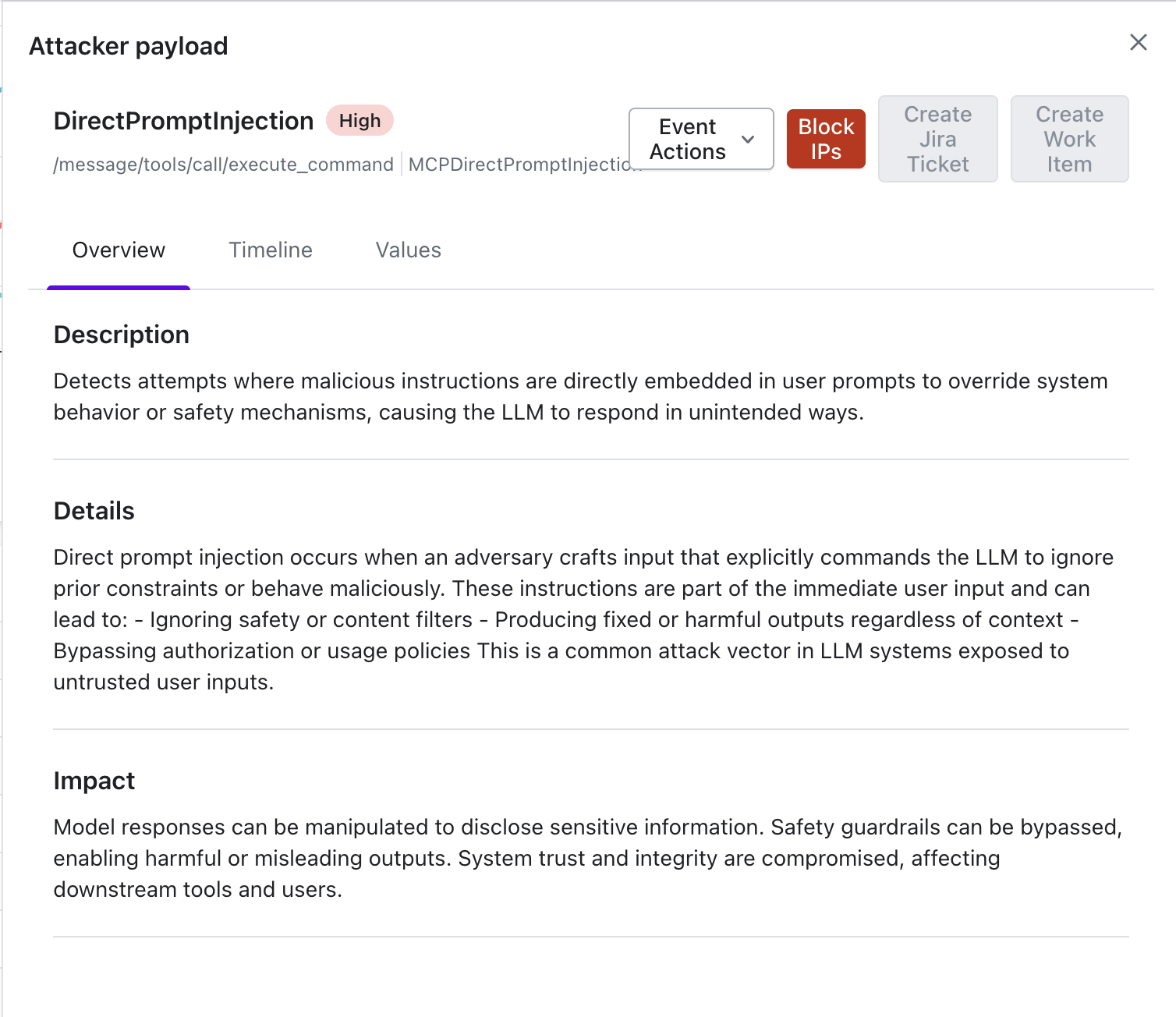1176x1017 pixels.
Task: Click the chevron arrow beside Event Actions
Action: pyautogui.click(x=748, y=140)
